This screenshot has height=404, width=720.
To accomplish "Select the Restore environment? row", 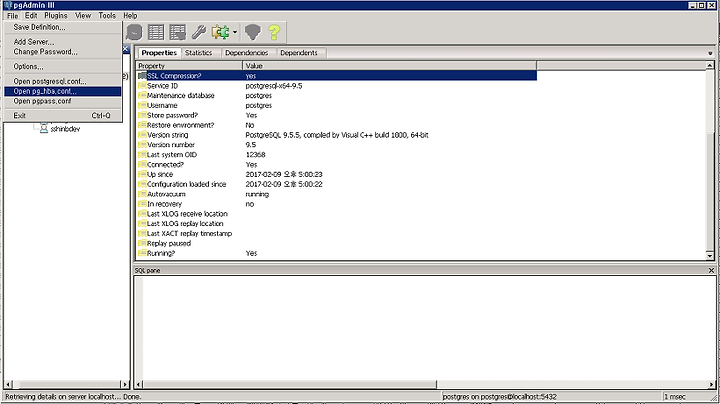I will point(337,125).
